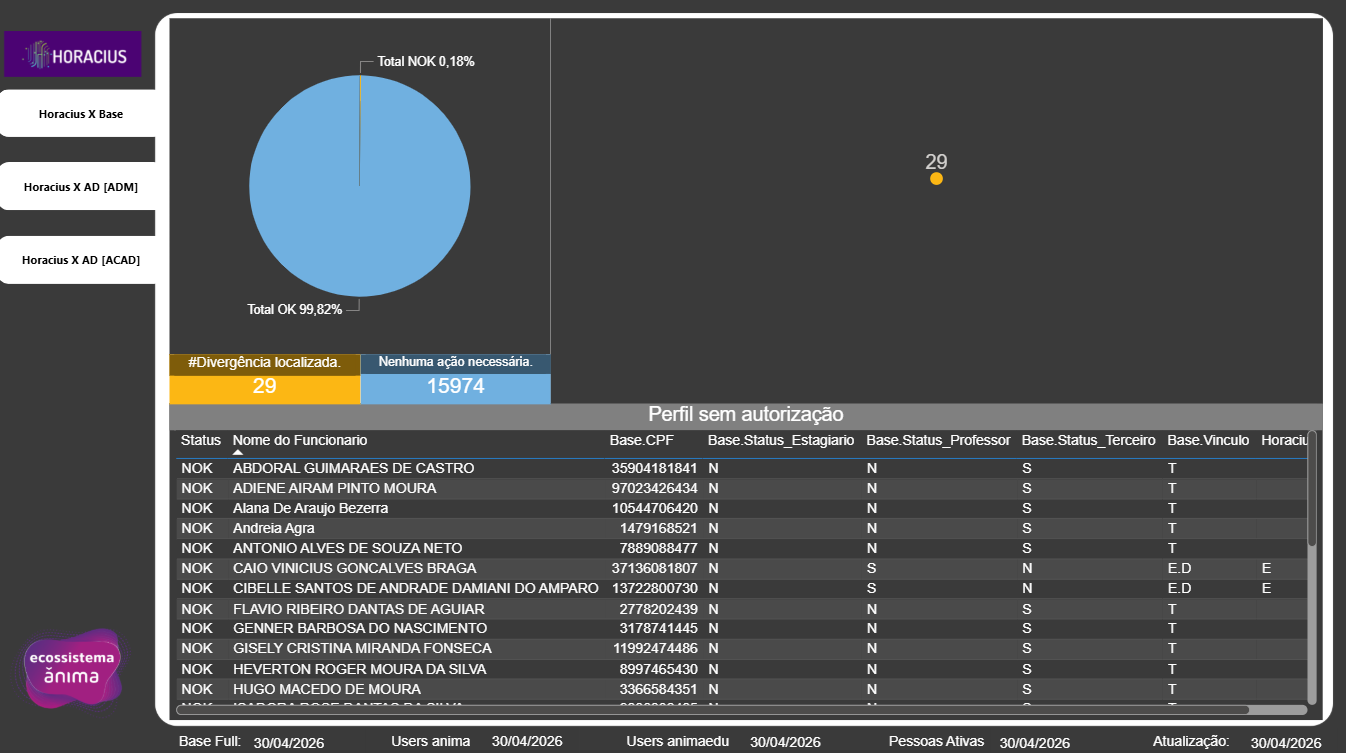Click CPF cell 13722800730

[654, 588]
